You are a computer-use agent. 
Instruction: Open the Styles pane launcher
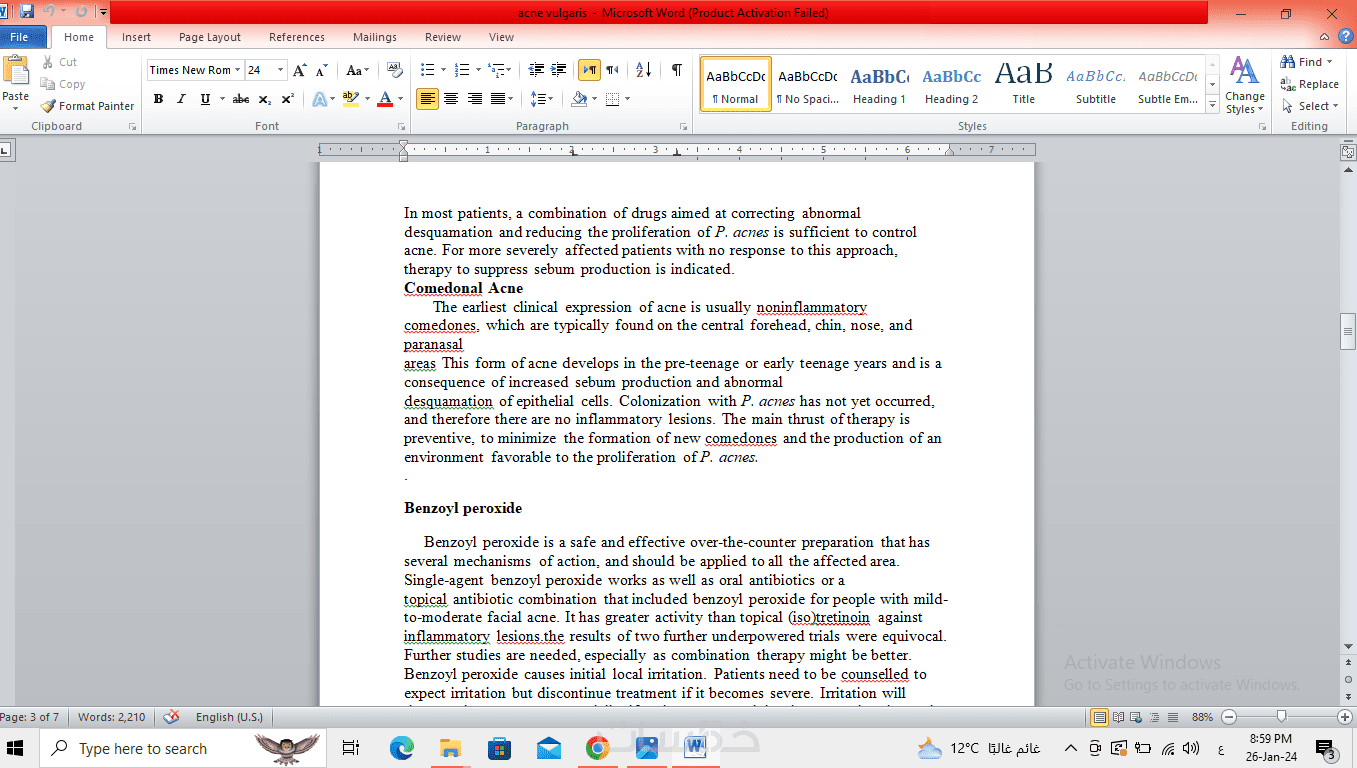(1262, 127)
